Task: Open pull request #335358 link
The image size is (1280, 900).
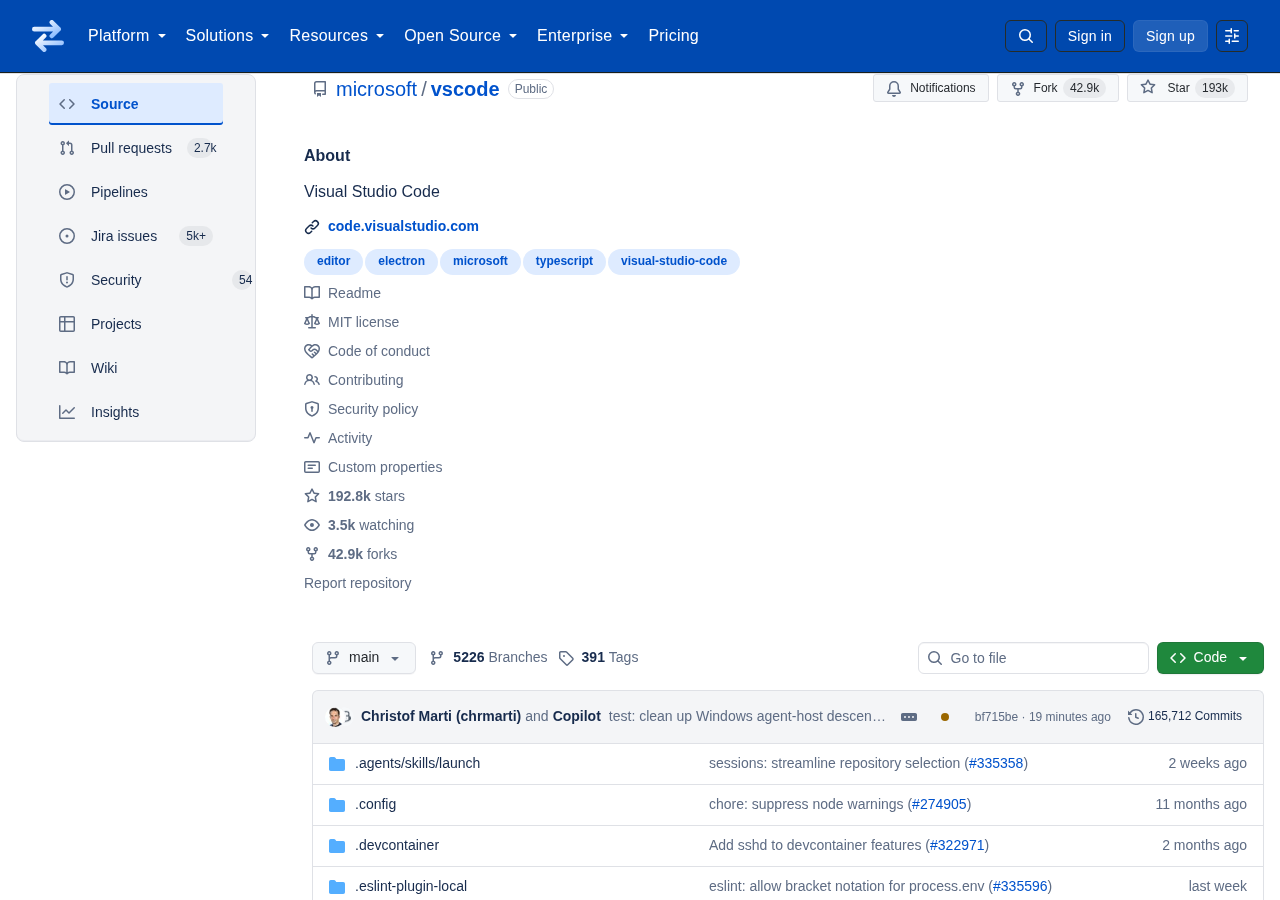Action: pyautogui.click(x=996, y=763)
